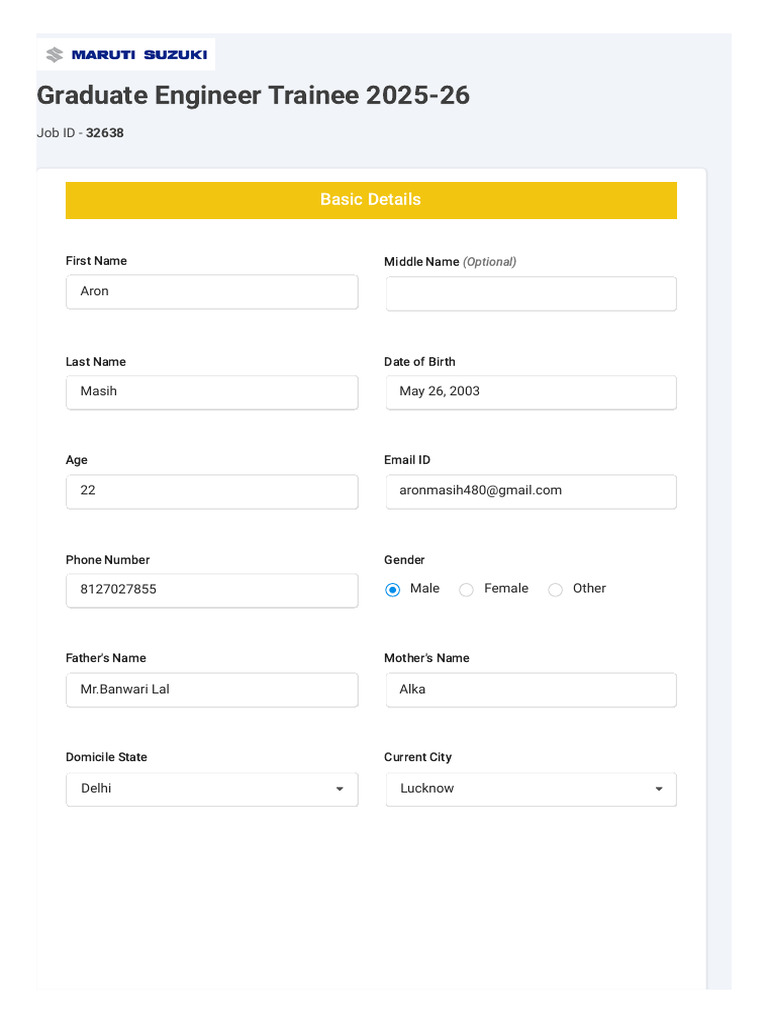Focus the empty Middle Name field
768x1024 pixels.
[531, 294]
